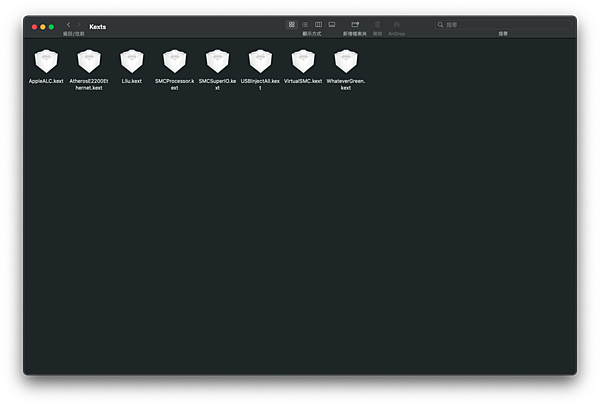
Task: Select the VirtualSMC.kext file icon
Action: pyautogui.click(x=303, y=61)
